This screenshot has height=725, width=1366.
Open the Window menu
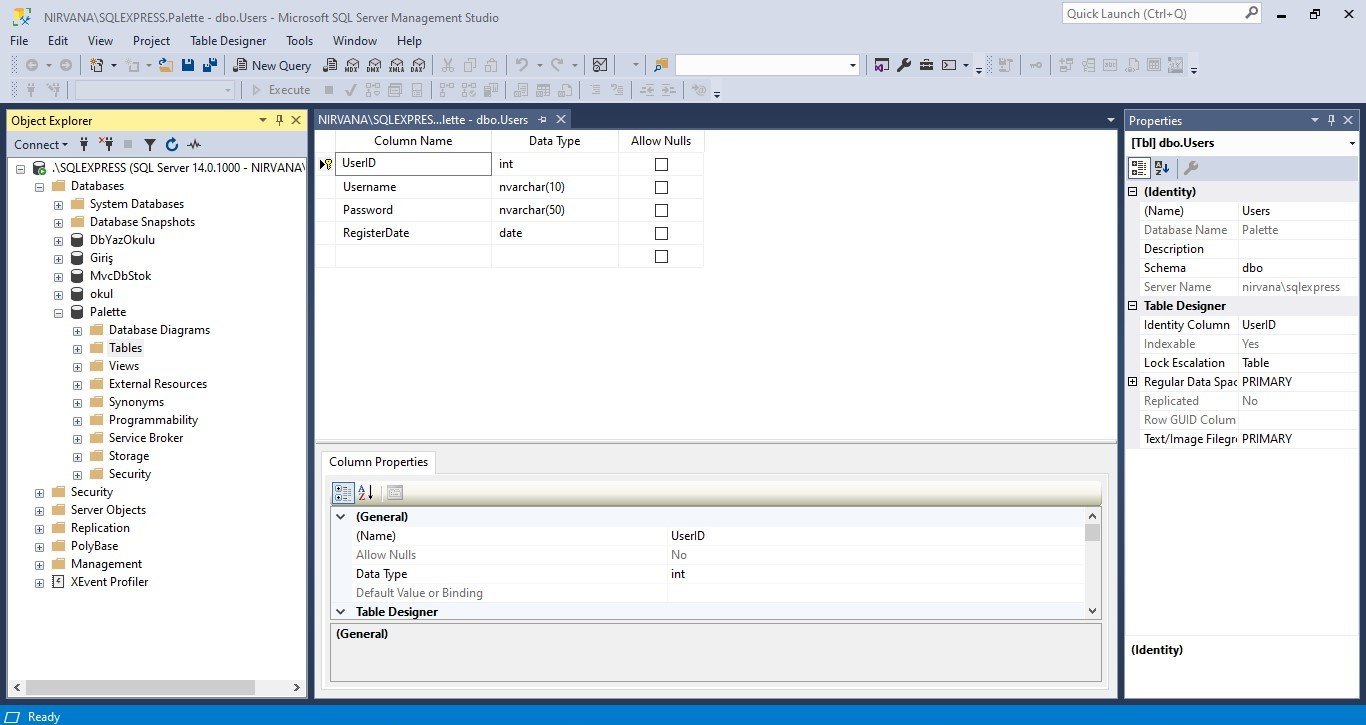(355, 41)
